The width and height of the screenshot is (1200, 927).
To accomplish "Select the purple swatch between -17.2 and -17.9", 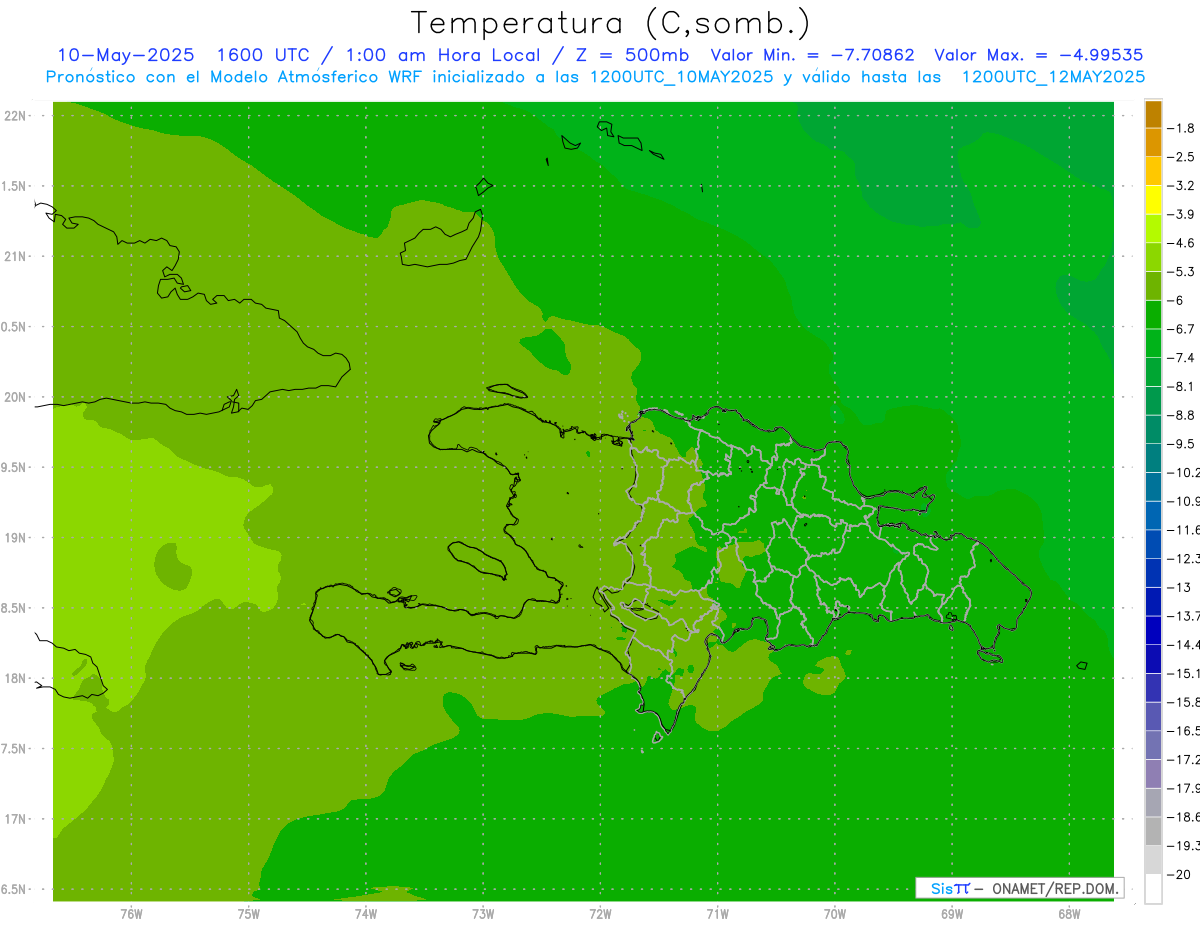I will (1153, 773).
